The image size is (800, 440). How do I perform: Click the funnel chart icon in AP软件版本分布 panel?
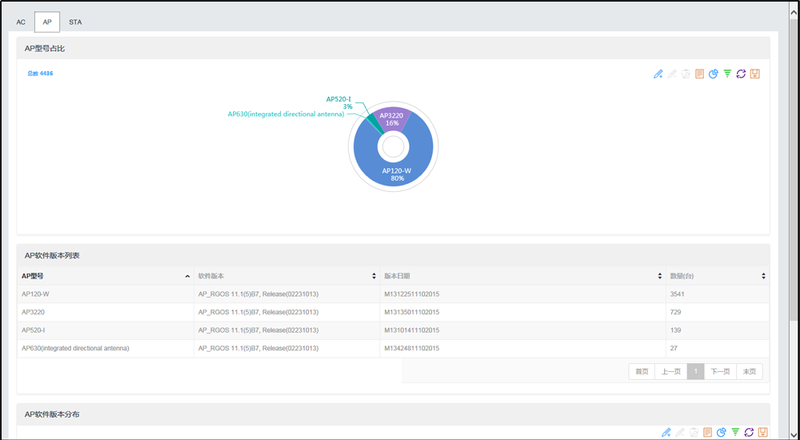735,432
